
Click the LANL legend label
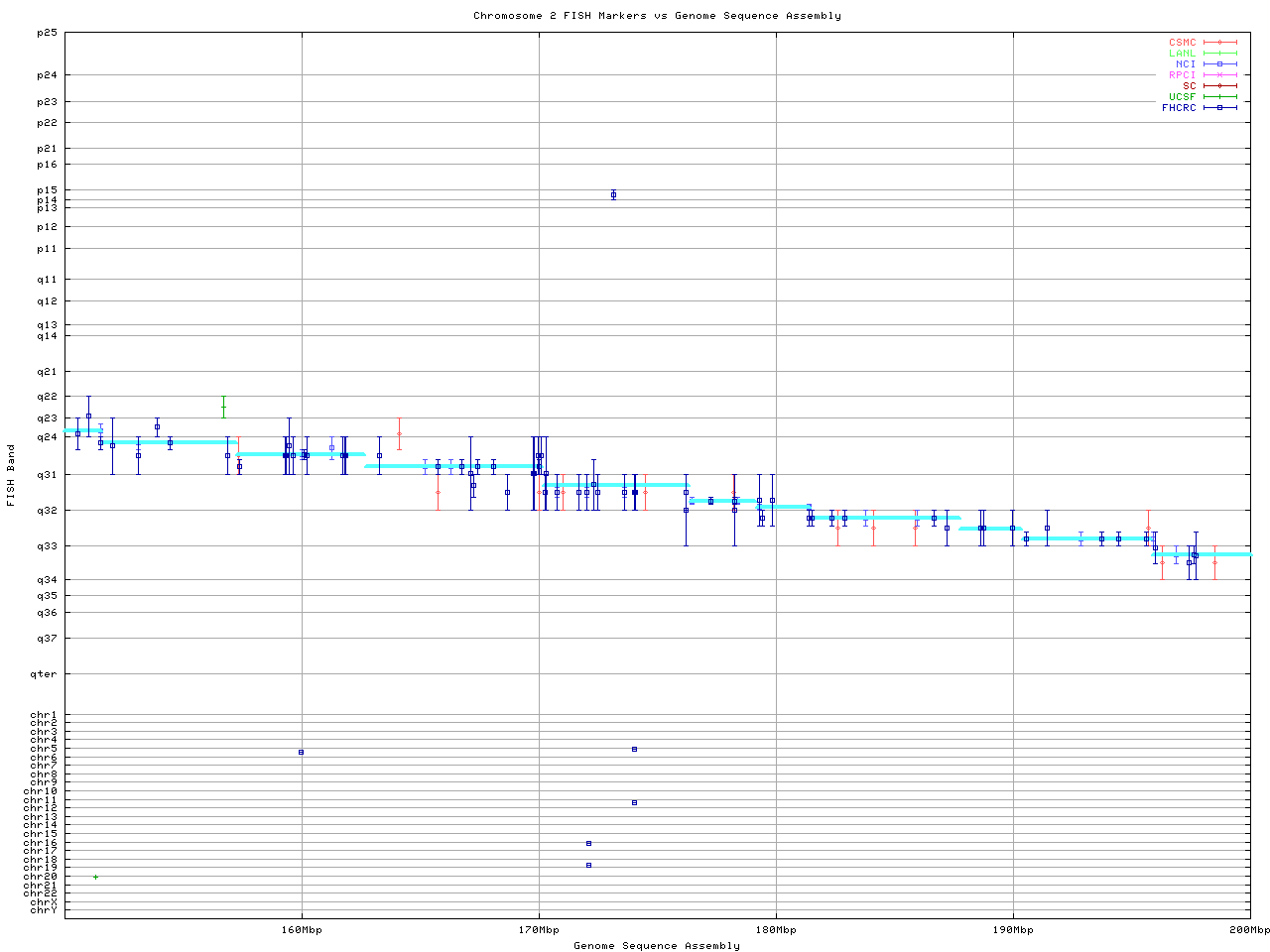1182,54
